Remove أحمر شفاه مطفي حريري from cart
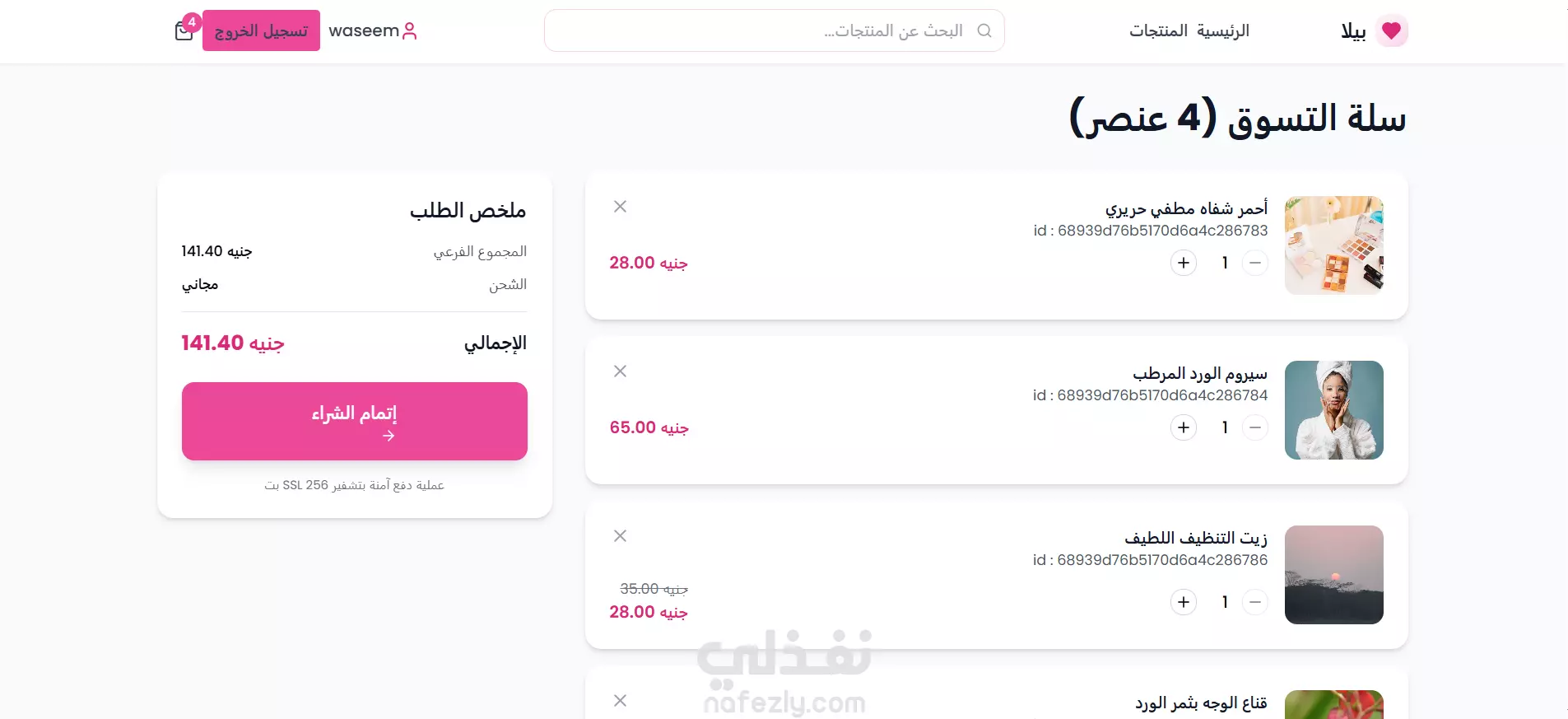The height and width of the screenshot is (719, 1568). pos(620,207)
